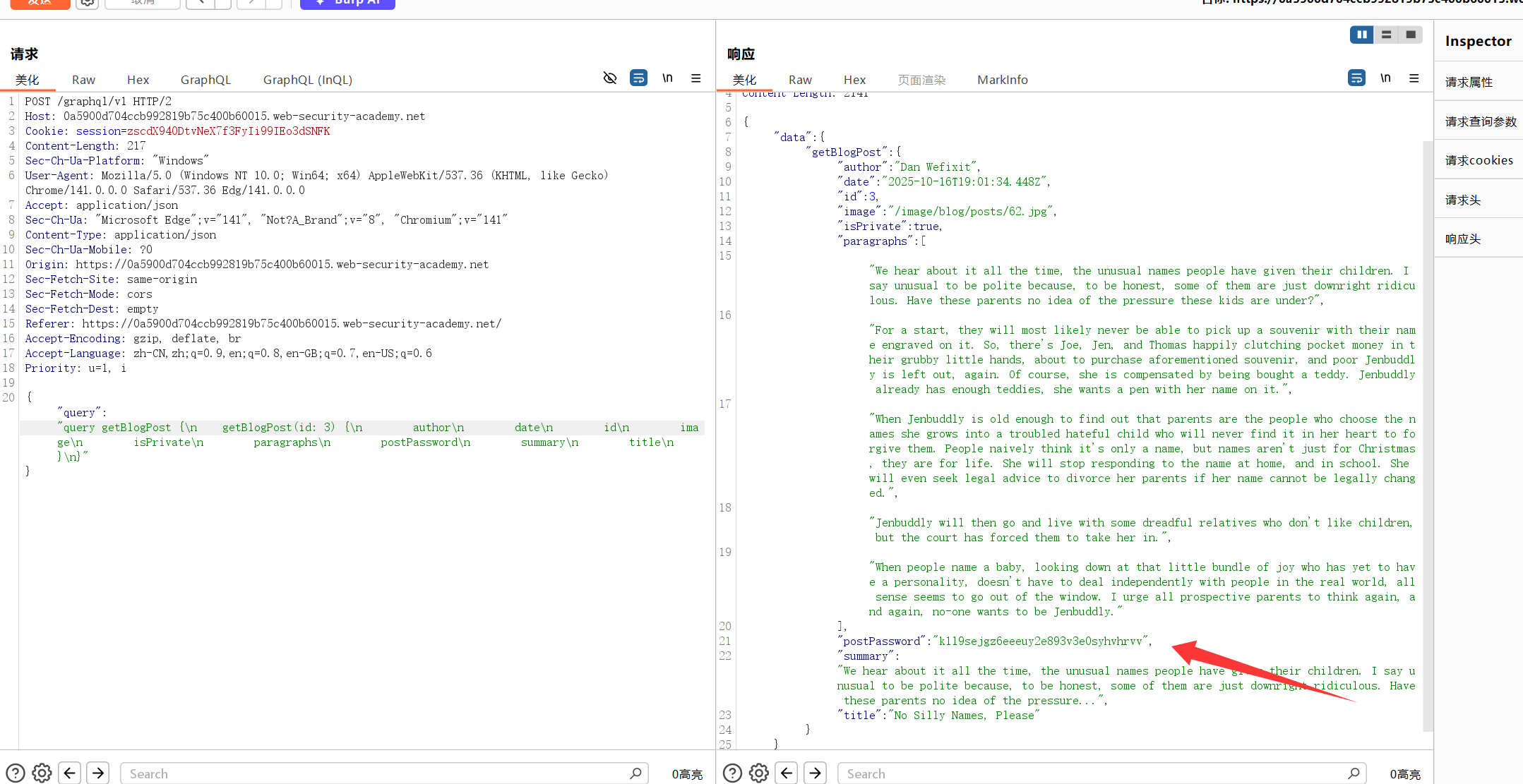Click the response Search input field
The width and height of the screenshot is (1523, 784).
click(1093, 773)
